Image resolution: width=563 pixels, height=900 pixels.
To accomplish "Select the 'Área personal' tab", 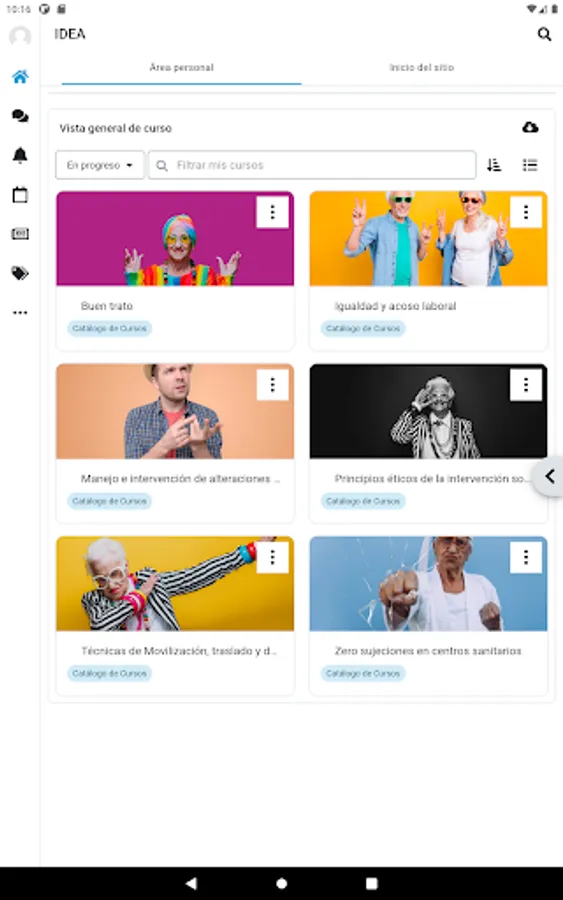I will (181, 68).
